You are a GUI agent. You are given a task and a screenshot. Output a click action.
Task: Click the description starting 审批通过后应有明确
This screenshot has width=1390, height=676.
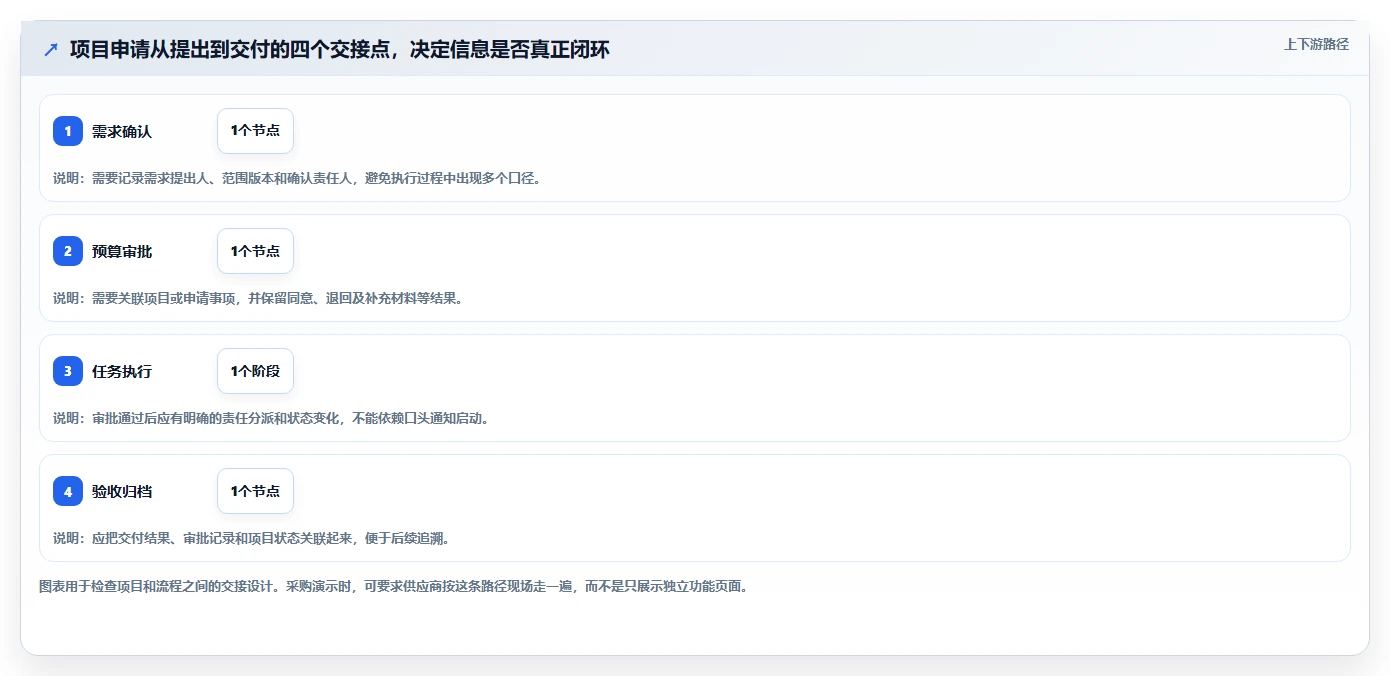click(x=271, y=418)
